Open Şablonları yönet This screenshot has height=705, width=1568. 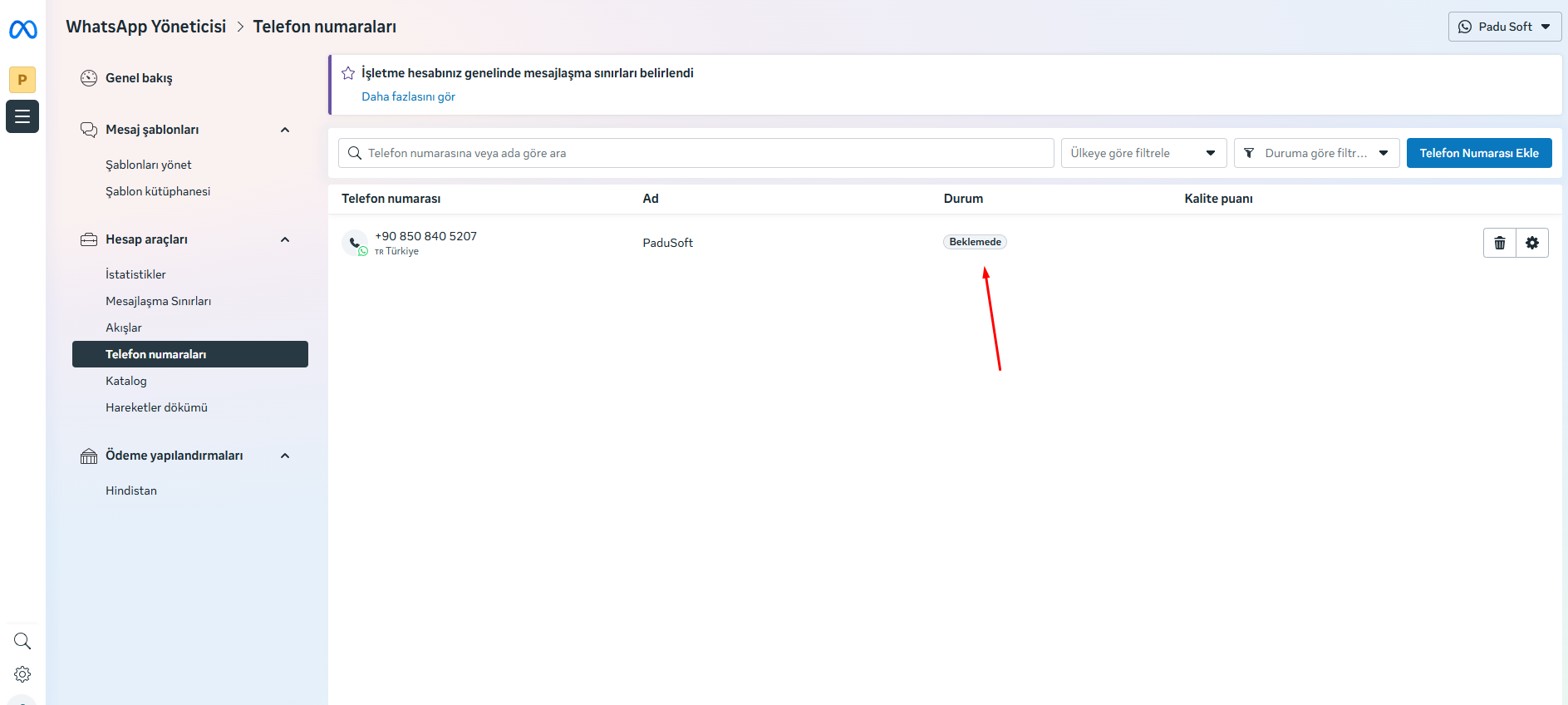[x=149, y=165]
